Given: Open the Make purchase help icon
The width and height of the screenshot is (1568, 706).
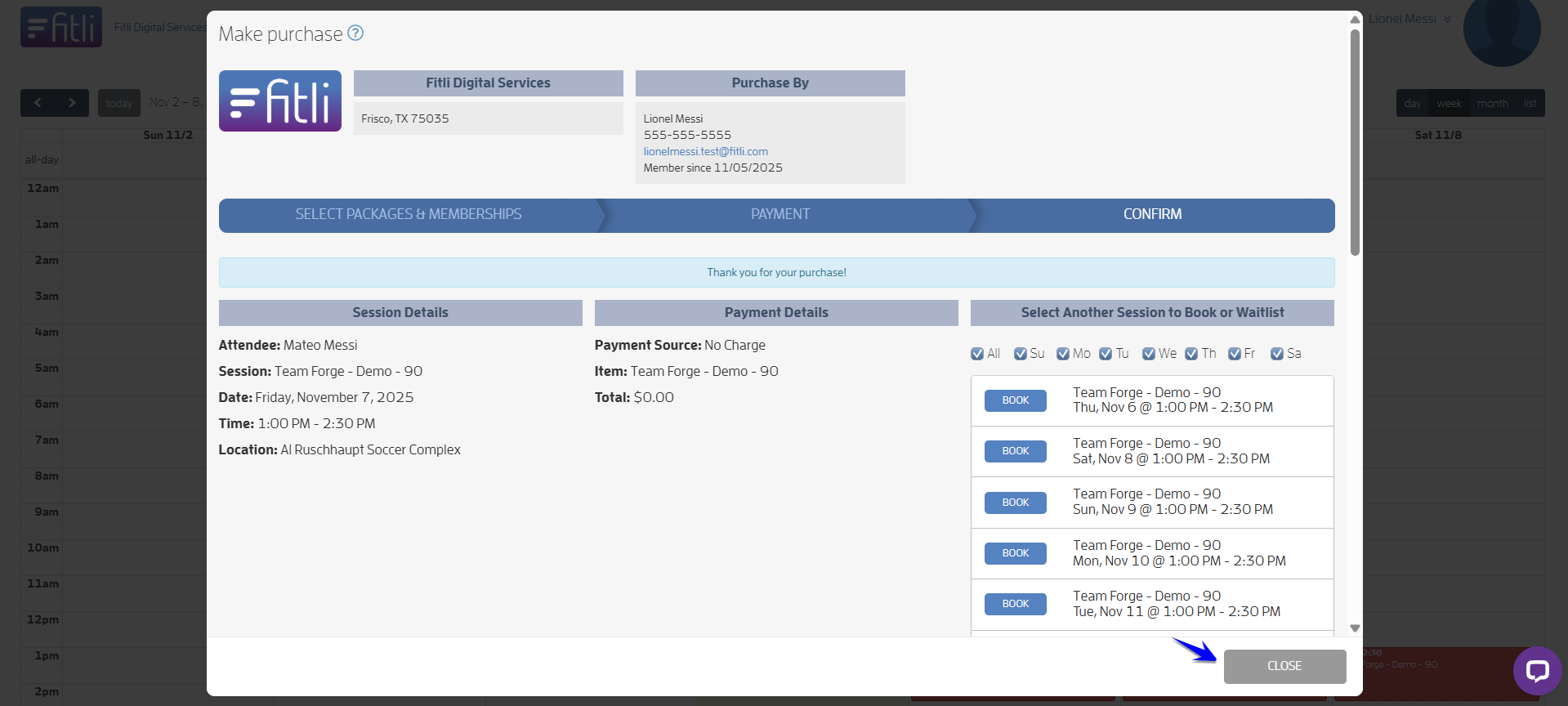Looking at the screenshot, I should (x=355, y=33).
